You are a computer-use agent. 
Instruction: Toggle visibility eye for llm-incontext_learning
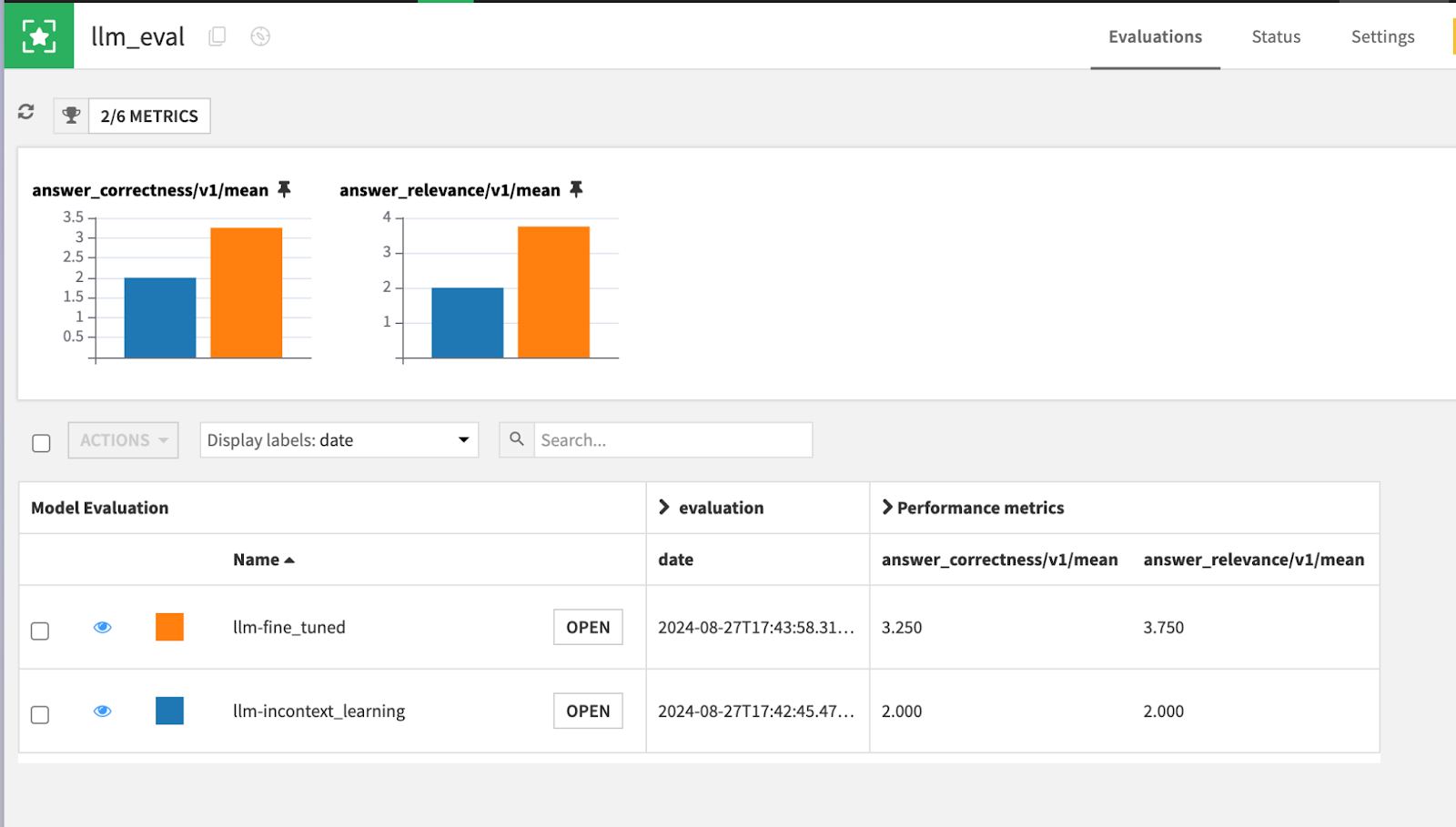pos(103,711)
